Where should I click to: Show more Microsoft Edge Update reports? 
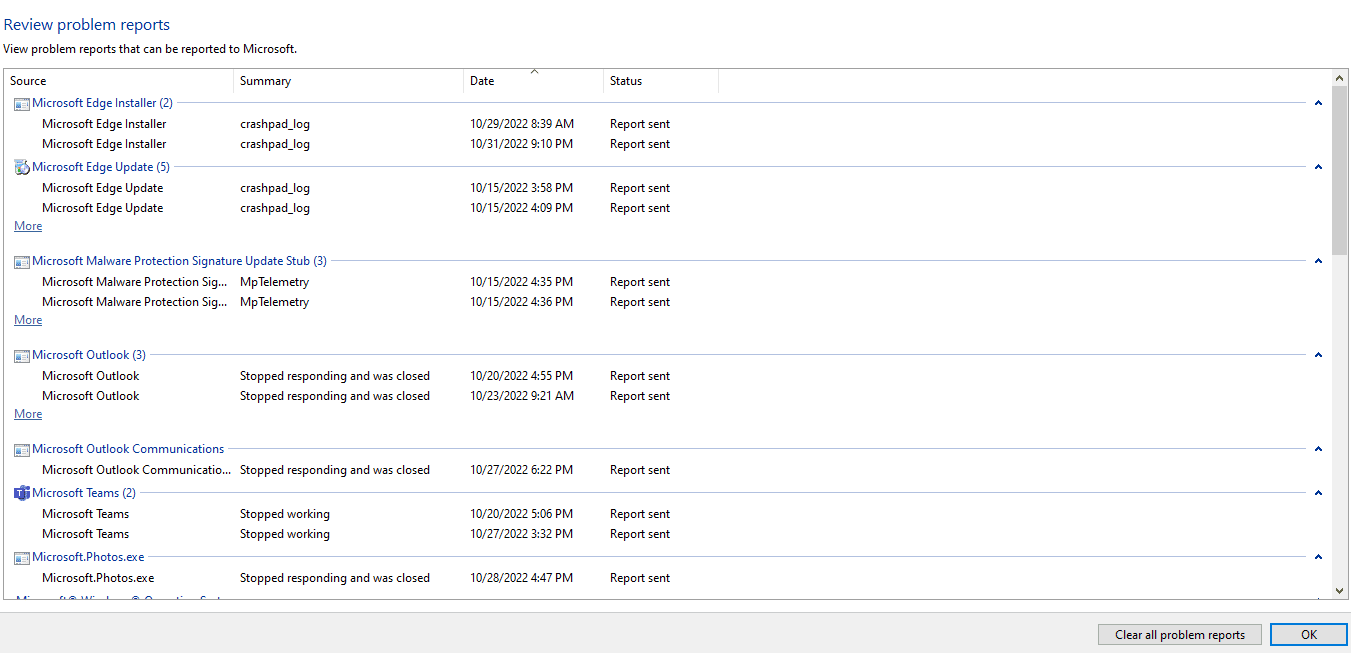click(x=28, y=226)
